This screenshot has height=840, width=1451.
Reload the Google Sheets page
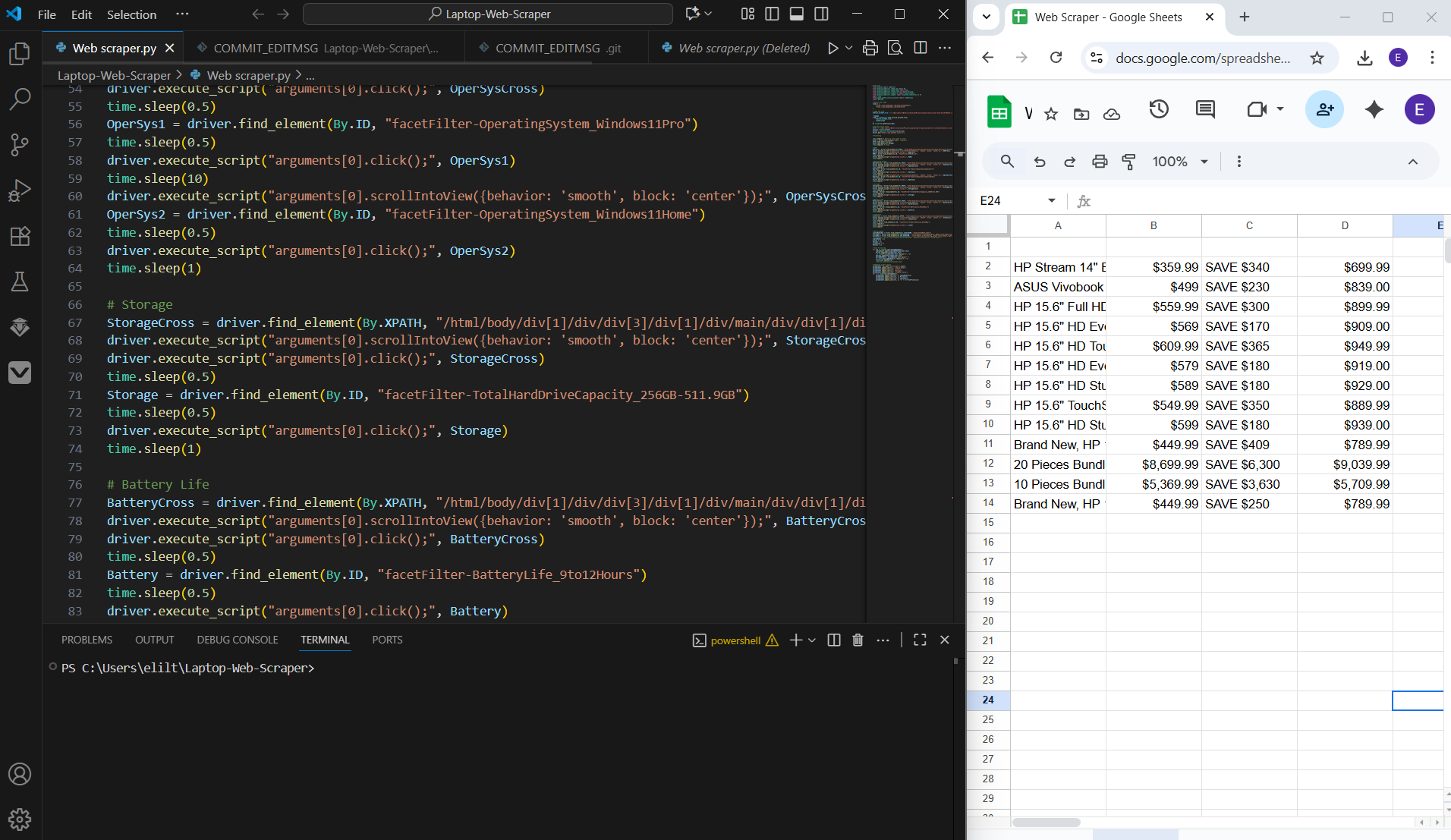click(x=1056, y=58)
